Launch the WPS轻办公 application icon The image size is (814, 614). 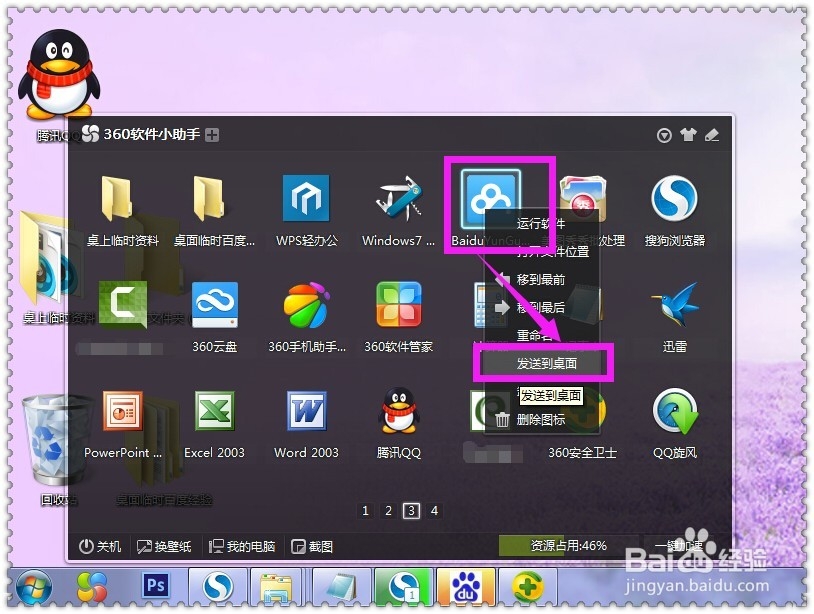(306, 198)
